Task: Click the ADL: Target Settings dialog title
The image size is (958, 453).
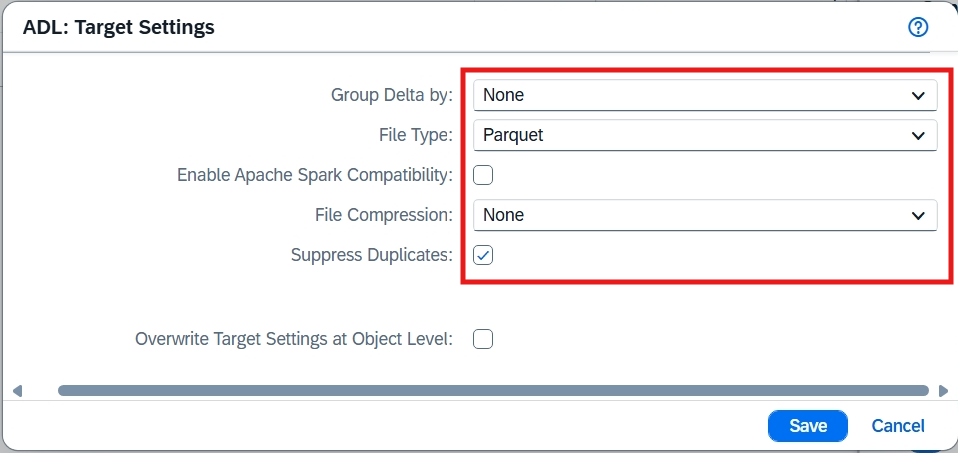Action: [x=118, y=28]
